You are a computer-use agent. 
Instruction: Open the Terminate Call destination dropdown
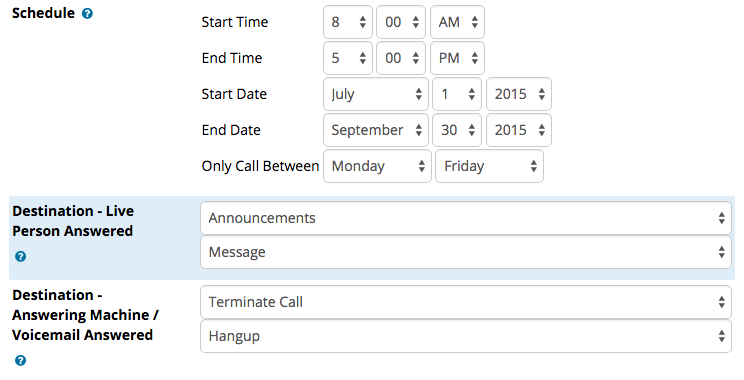point(466,302)
